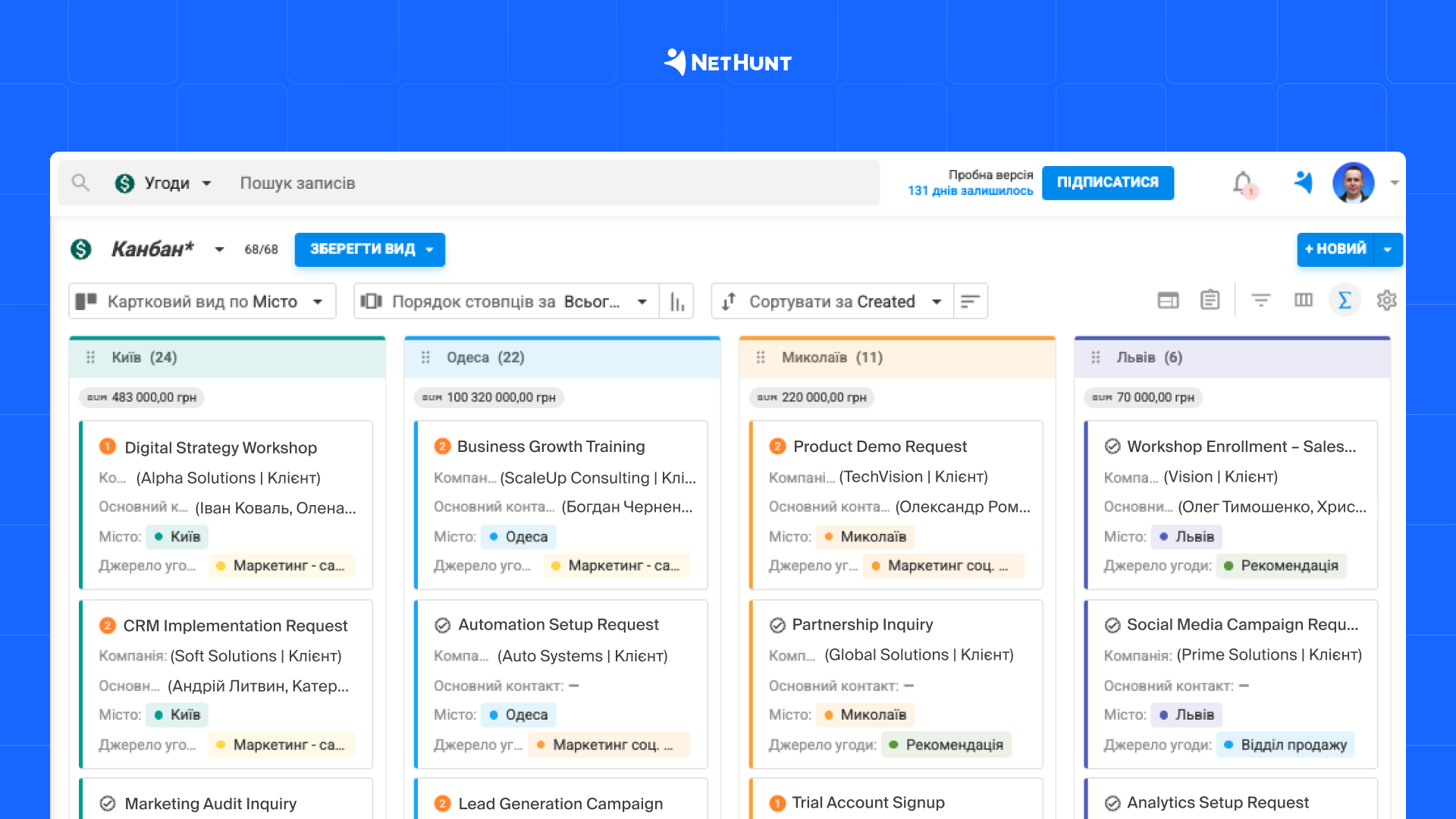Focus the Пошук записів search field

[297, 184]
